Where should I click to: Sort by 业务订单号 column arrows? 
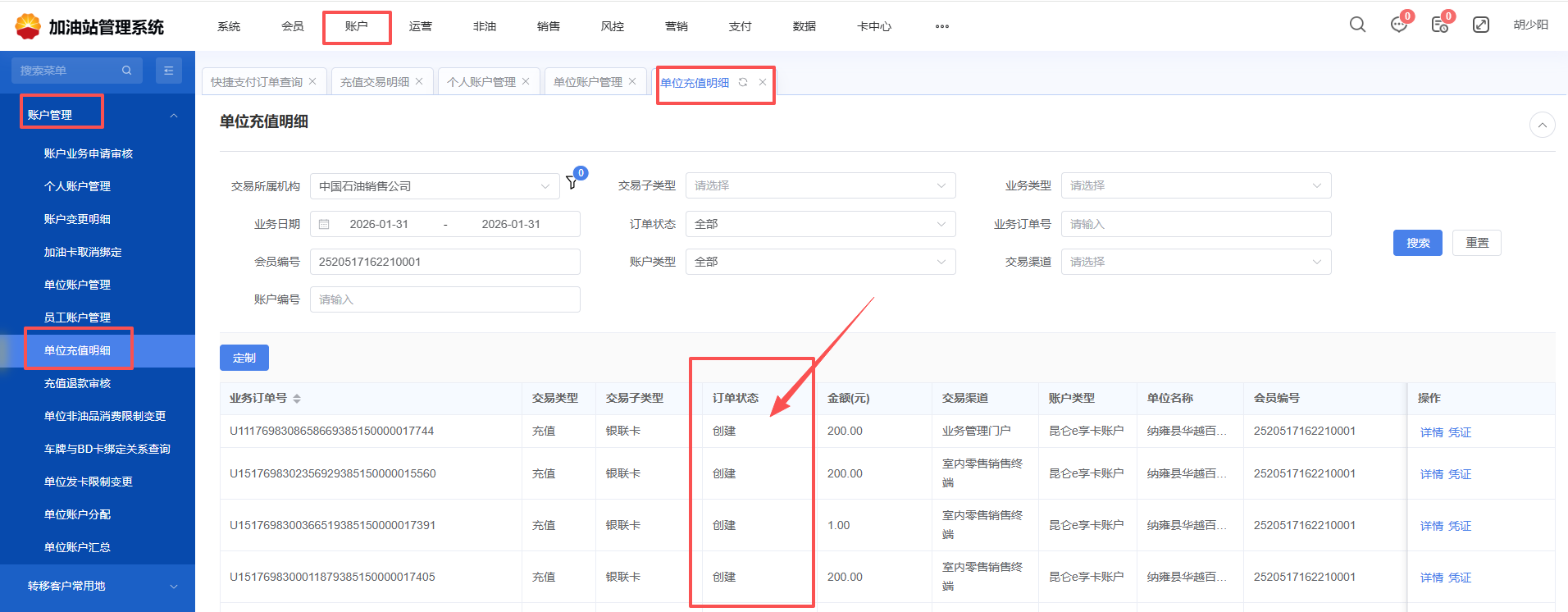pos(297,398)
